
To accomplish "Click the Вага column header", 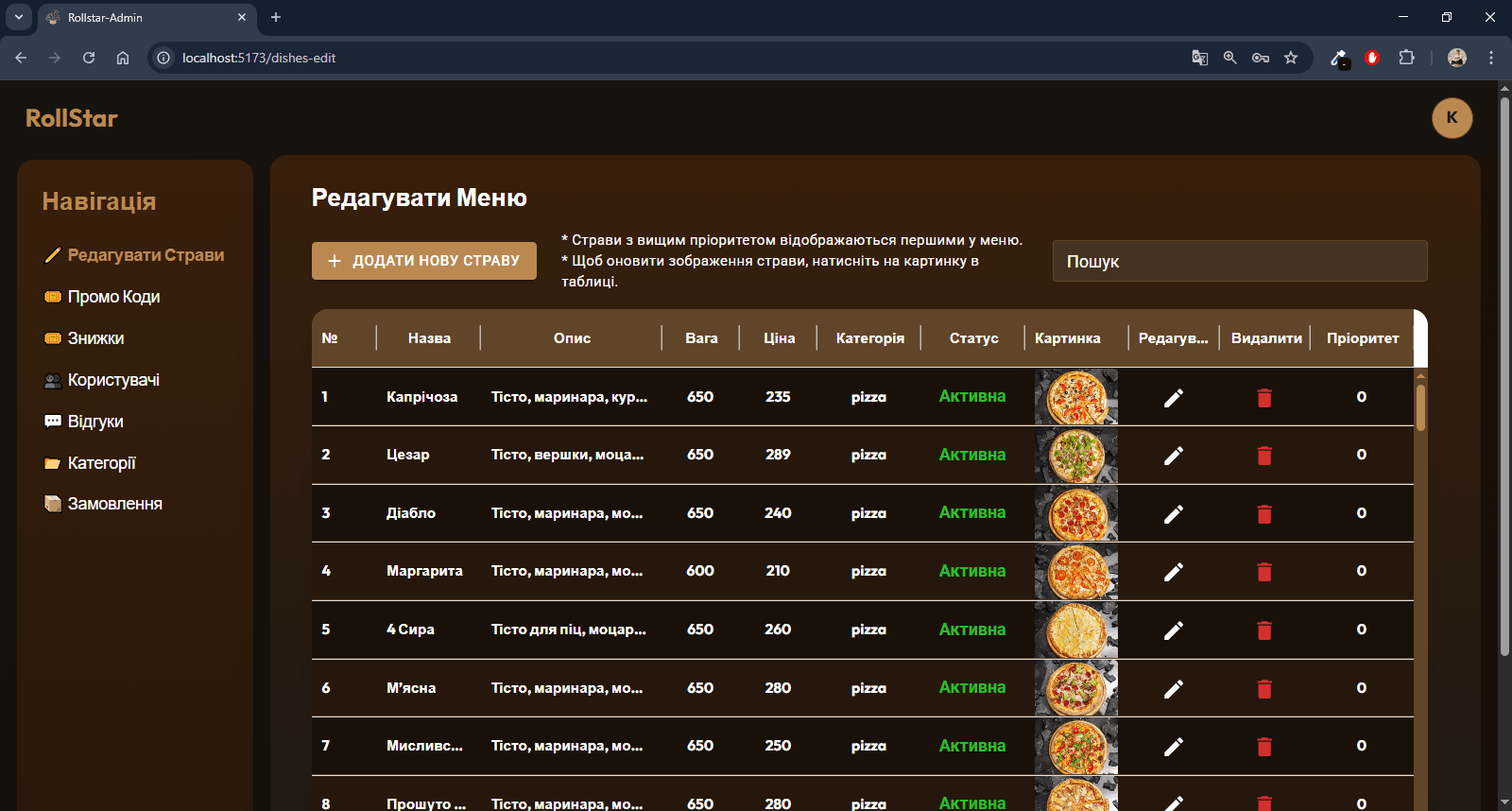I will (x=702, y=338).
